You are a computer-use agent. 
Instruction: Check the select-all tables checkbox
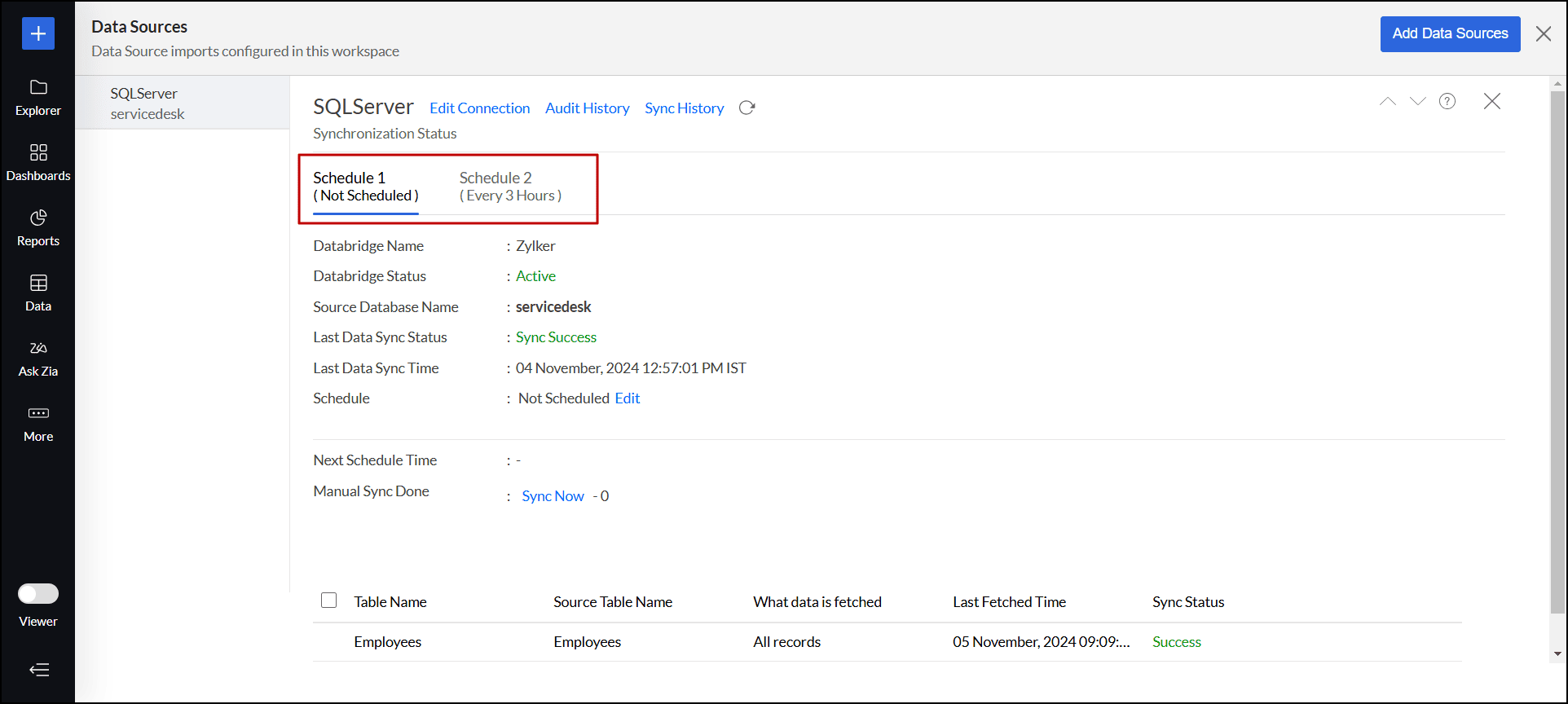[x=329, y=601]
